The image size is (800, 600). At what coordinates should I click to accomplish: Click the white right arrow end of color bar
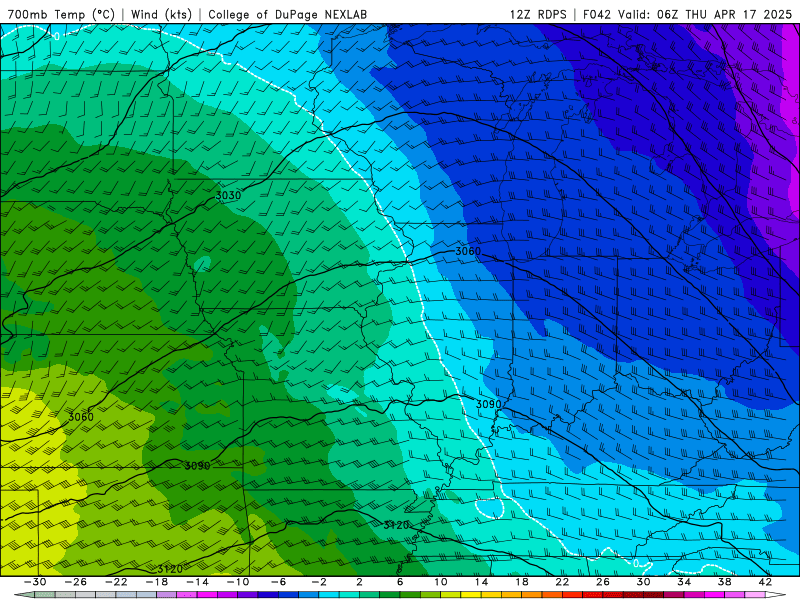click(x=776, y=595)
